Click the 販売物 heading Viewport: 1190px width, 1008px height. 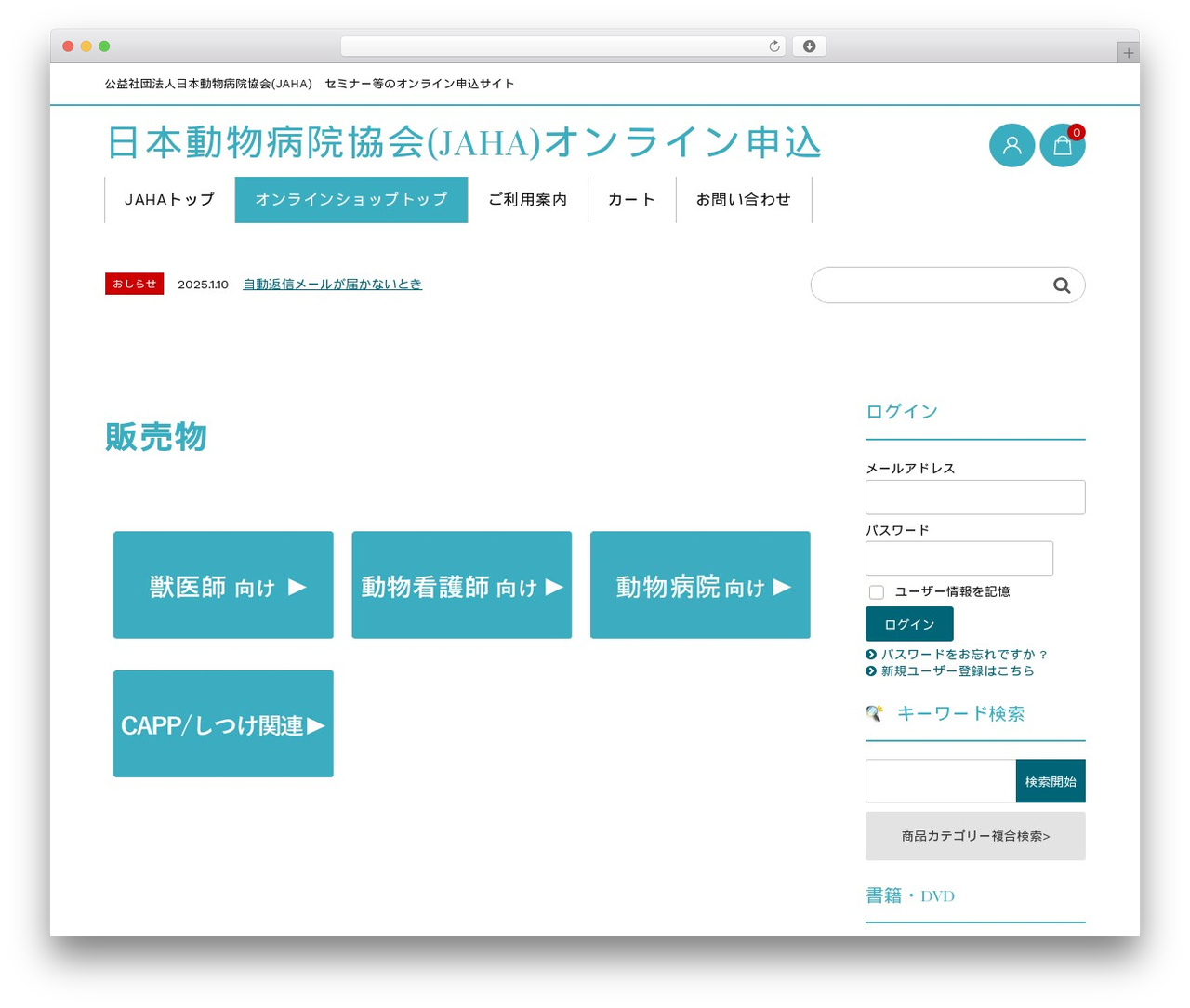156,437
